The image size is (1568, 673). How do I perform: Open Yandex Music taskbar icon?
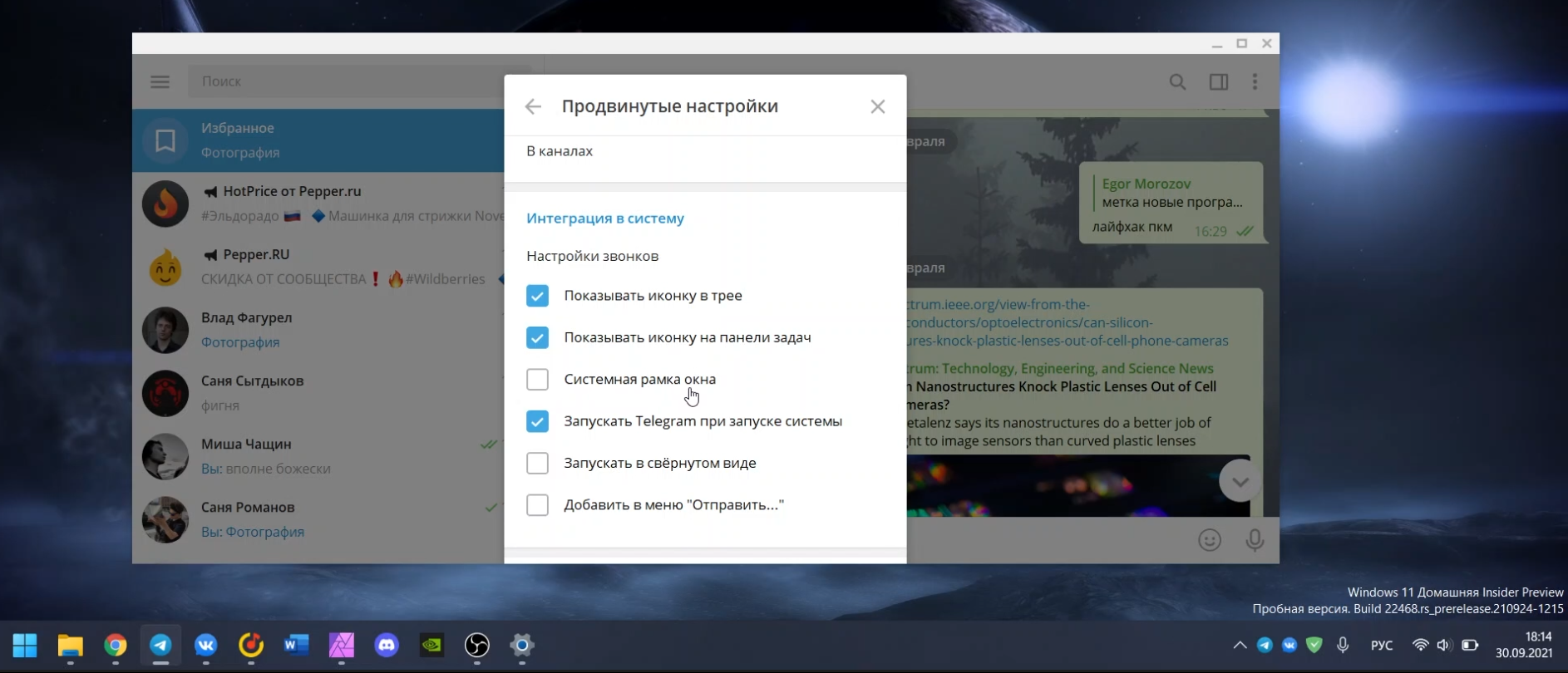pyautogui.click(x=251, y=645)
